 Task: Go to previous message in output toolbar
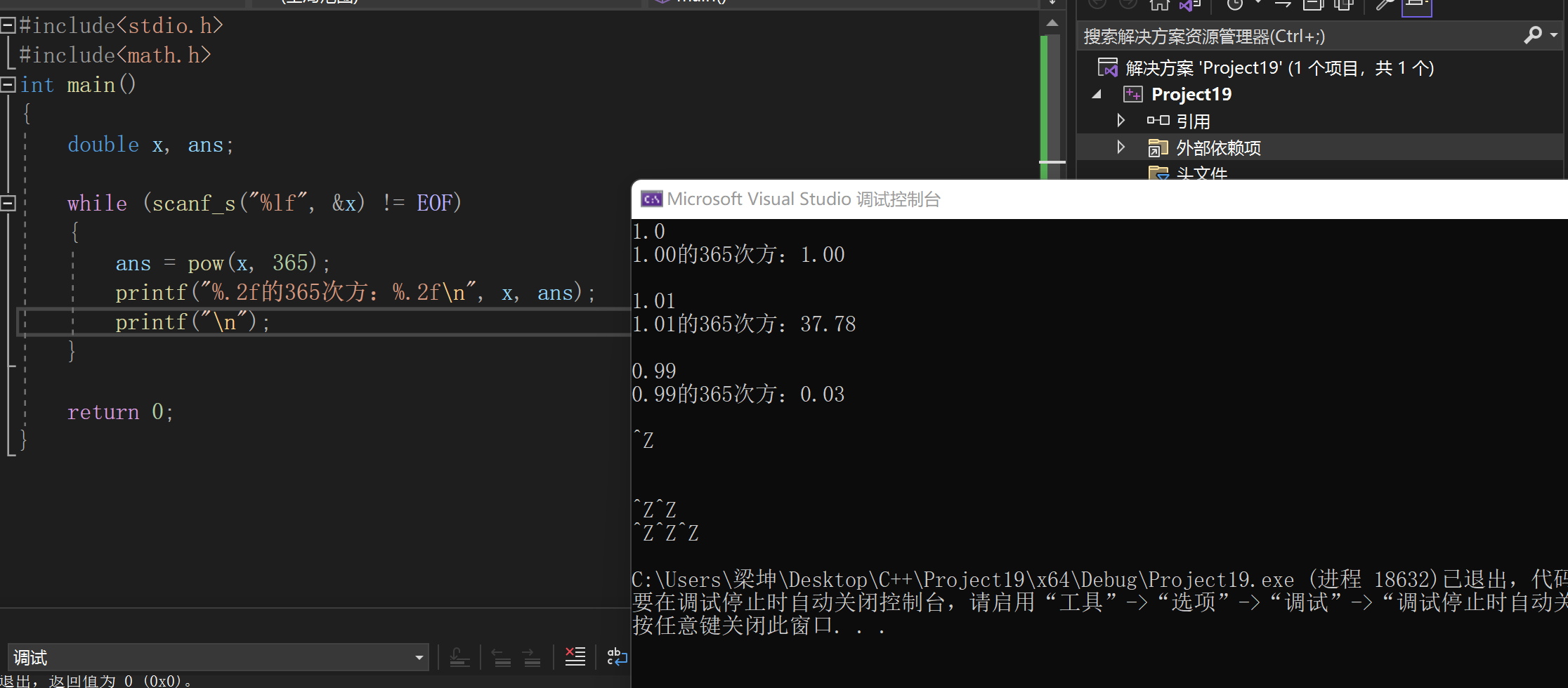(x=501, y=657)
